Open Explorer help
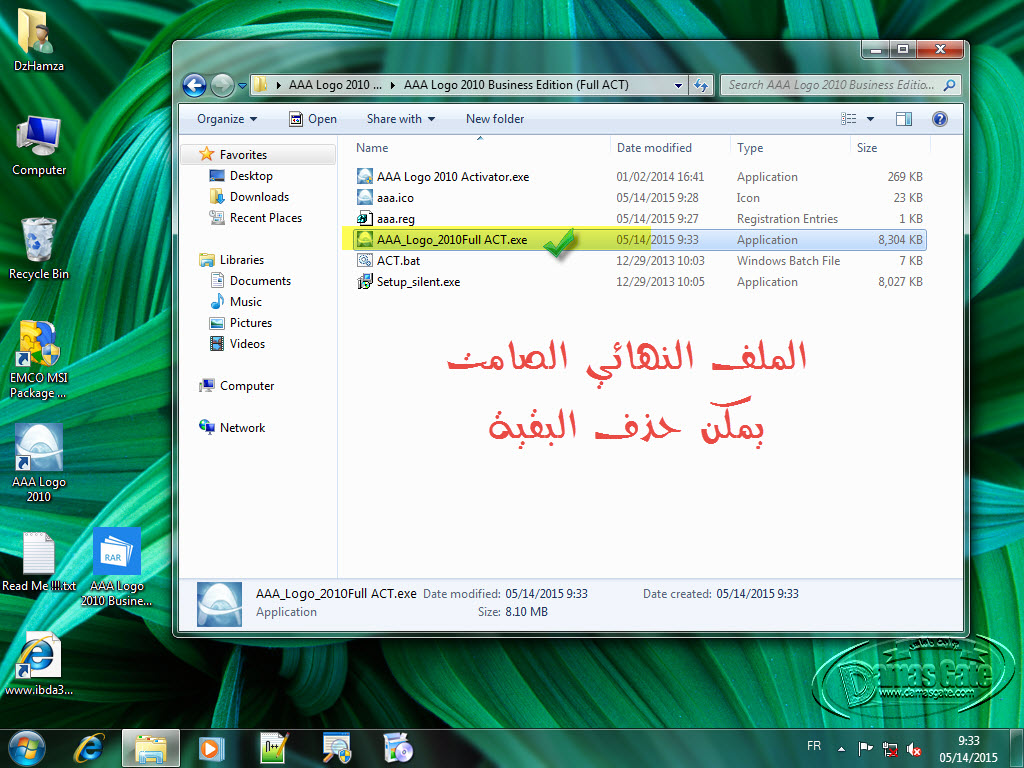This screenshot has height=768, width=1024. (x=940, y=119)
